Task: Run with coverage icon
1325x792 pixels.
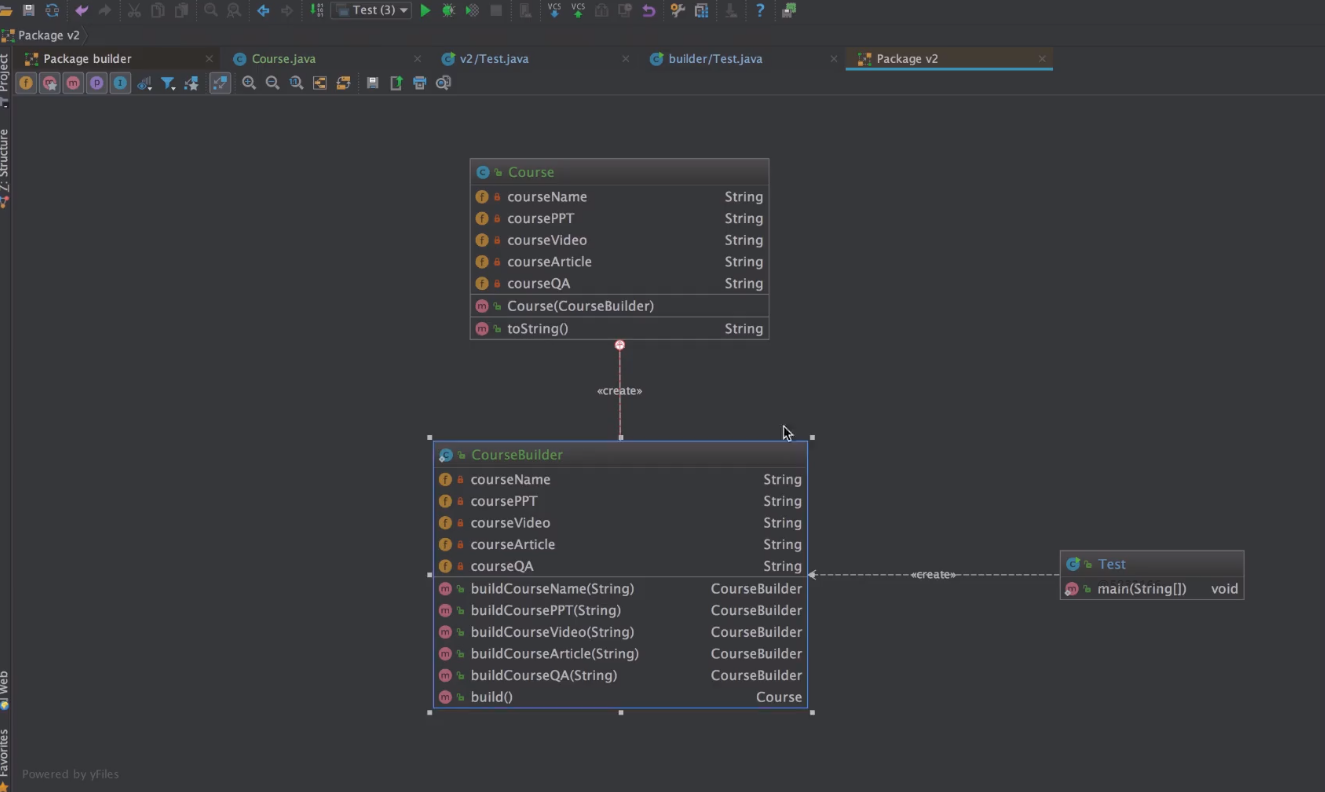Action: [472, 10]
